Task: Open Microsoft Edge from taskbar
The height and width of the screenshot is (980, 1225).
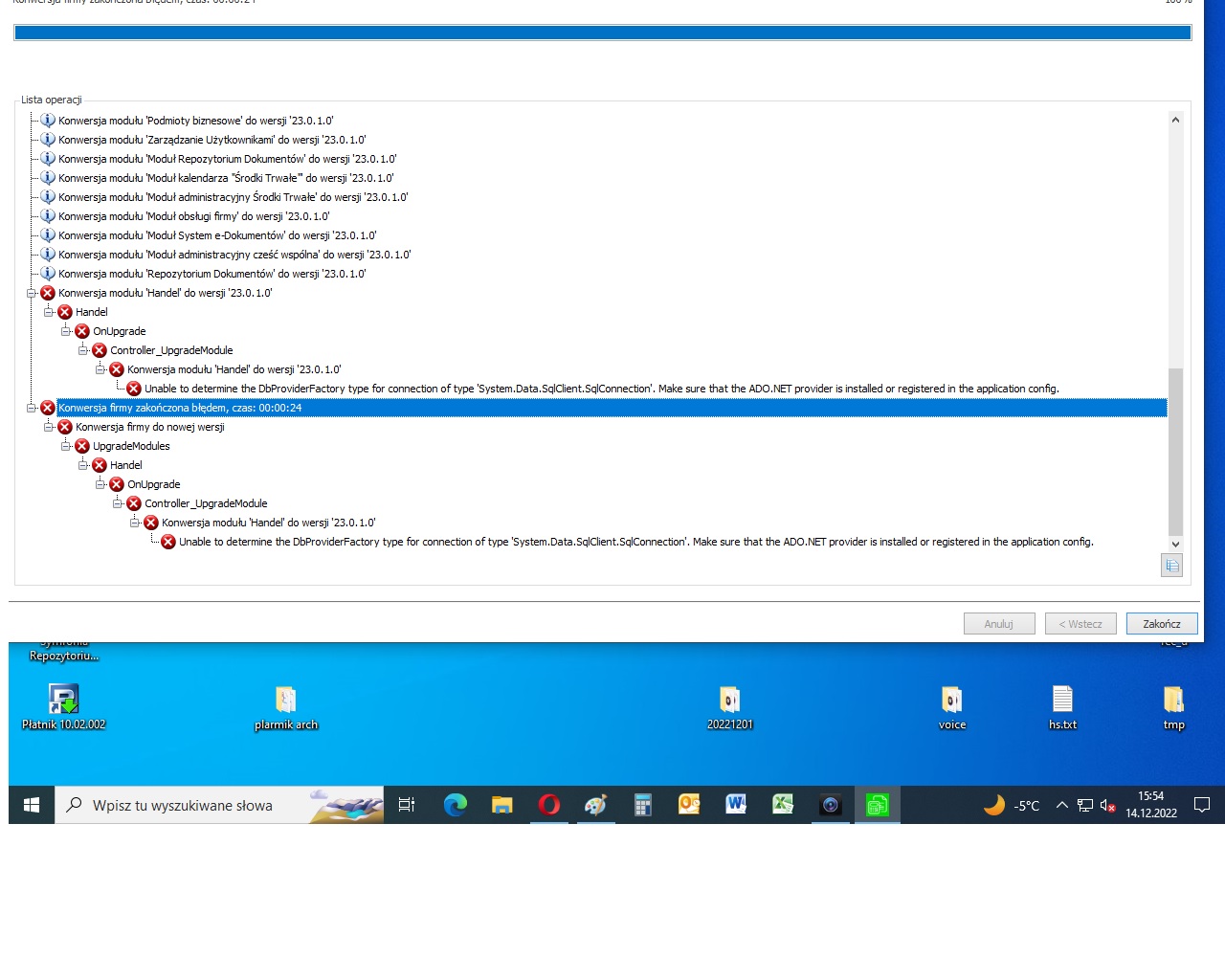Action: tap(456, 805)
